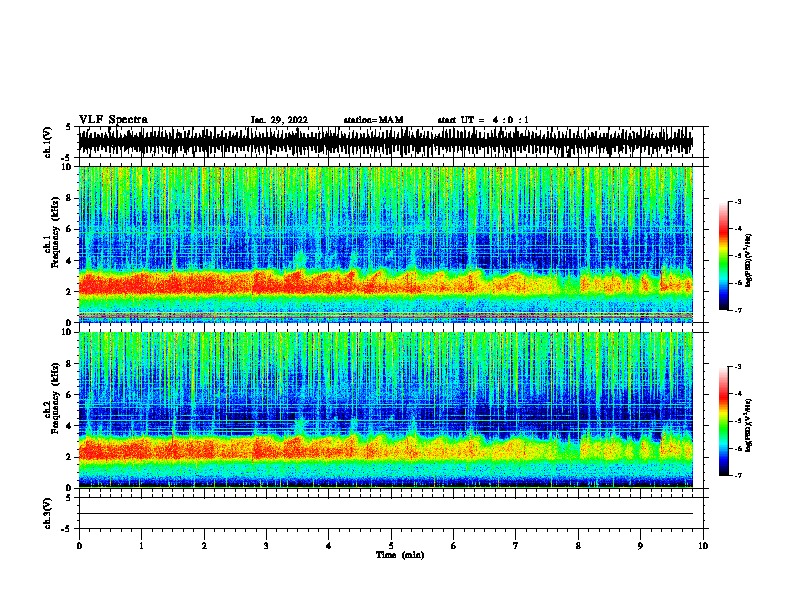Click the ch.2 spectrogram panel
The image size is (792, 612).
pos(385,410)
